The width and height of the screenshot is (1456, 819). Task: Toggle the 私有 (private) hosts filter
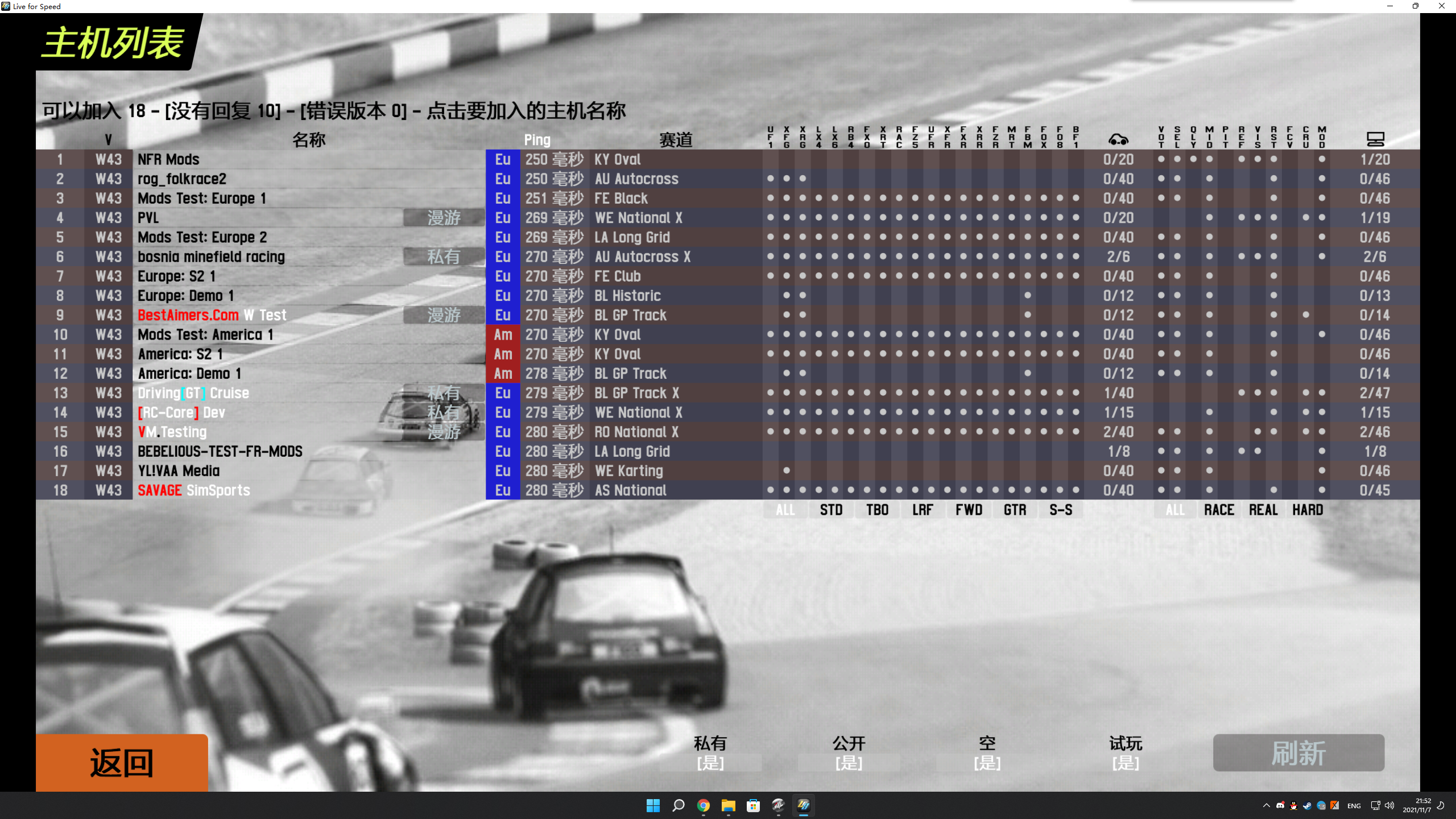(x=710, y=762)
